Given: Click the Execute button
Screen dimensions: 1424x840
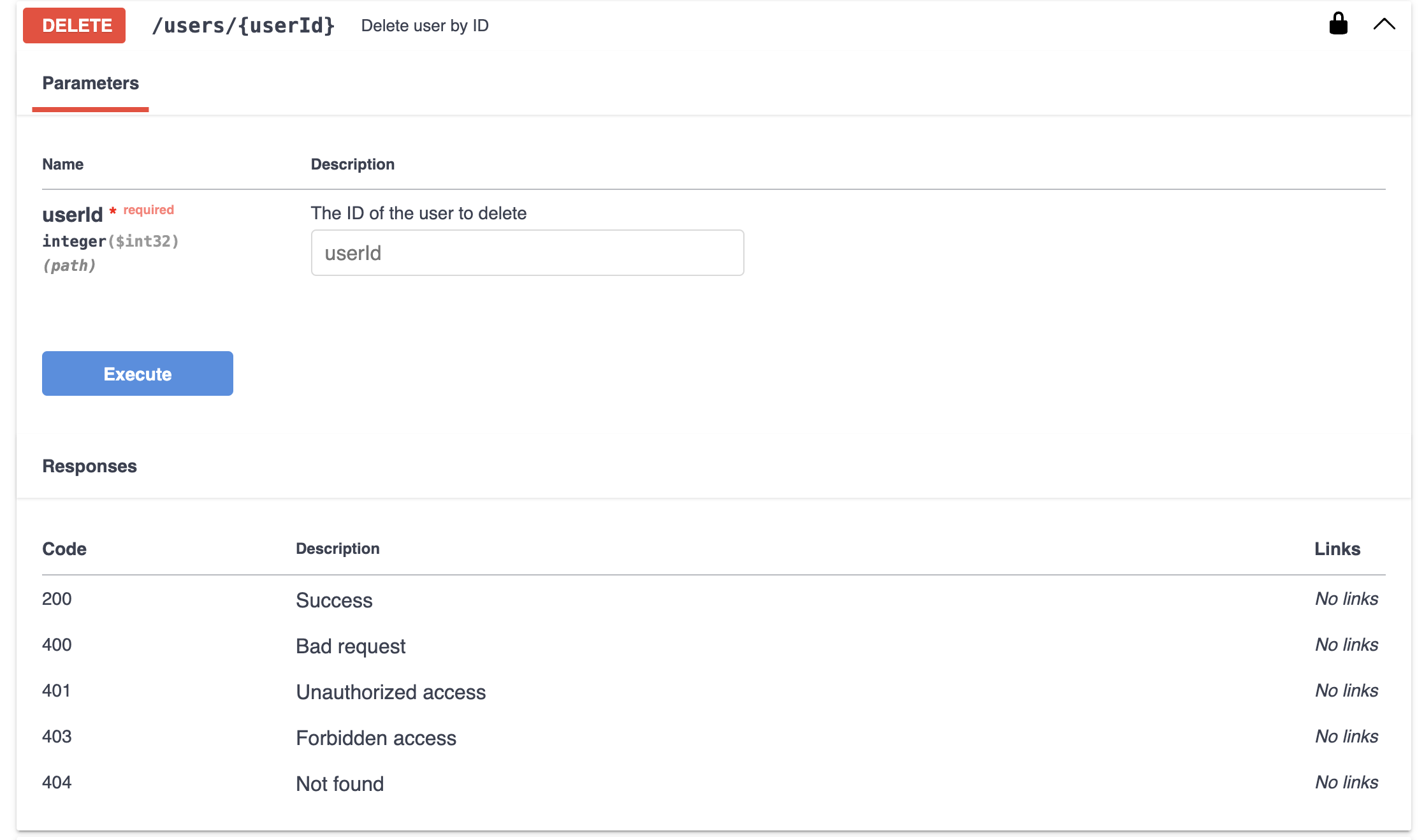Looking at the screenshot, I should point(137,373).
